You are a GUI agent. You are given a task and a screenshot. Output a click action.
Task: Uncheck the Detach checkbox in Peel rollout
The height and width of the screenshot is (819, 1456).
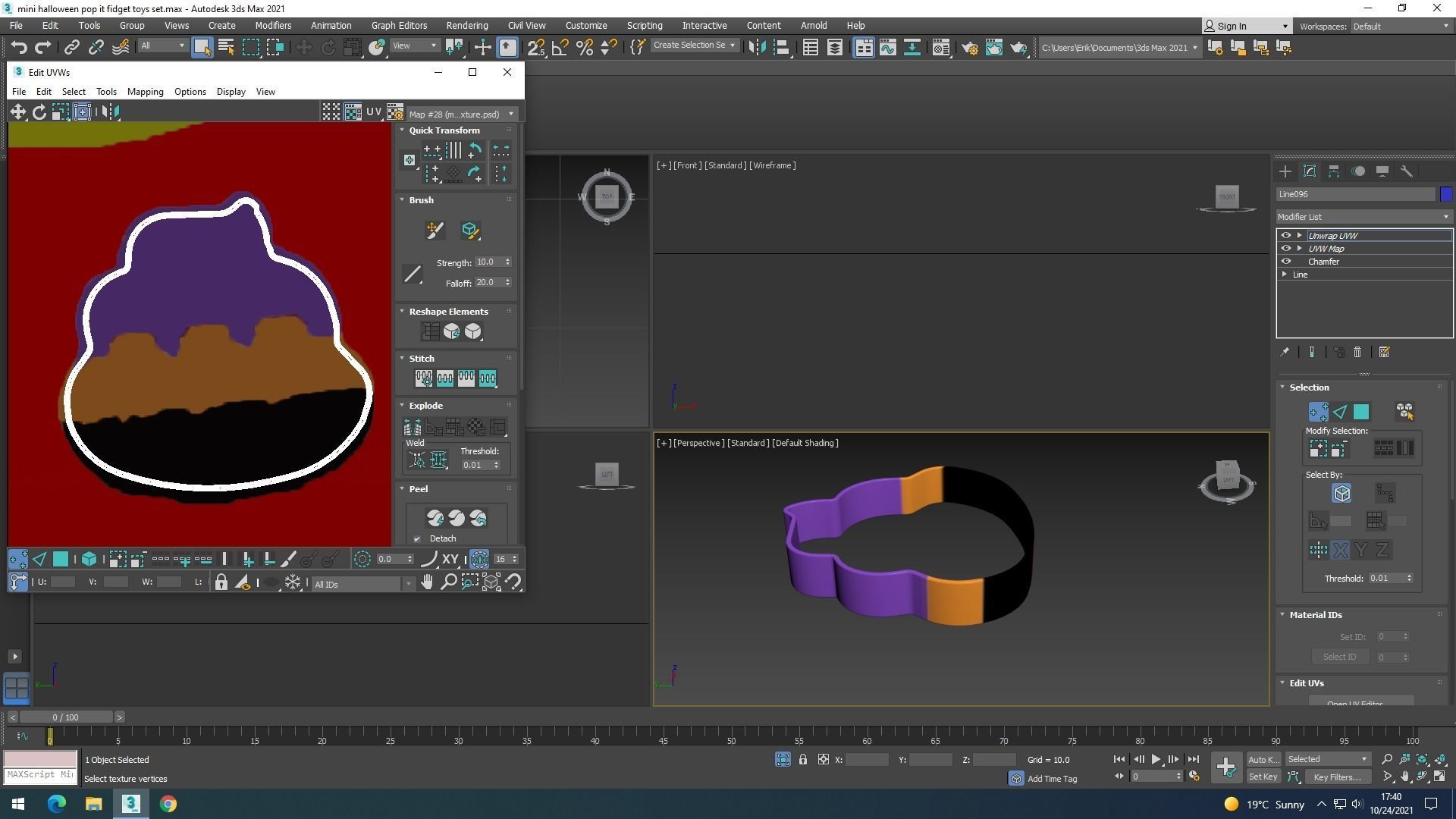(417, 539)
